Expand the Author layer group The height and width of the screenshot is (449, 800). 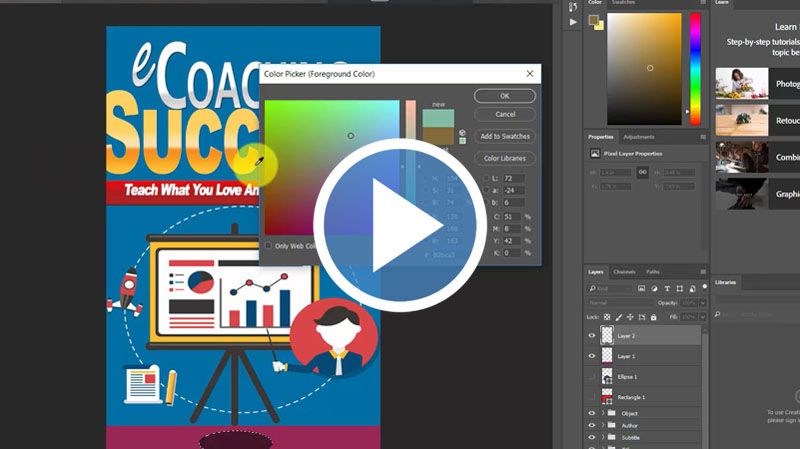click(603, 425)
